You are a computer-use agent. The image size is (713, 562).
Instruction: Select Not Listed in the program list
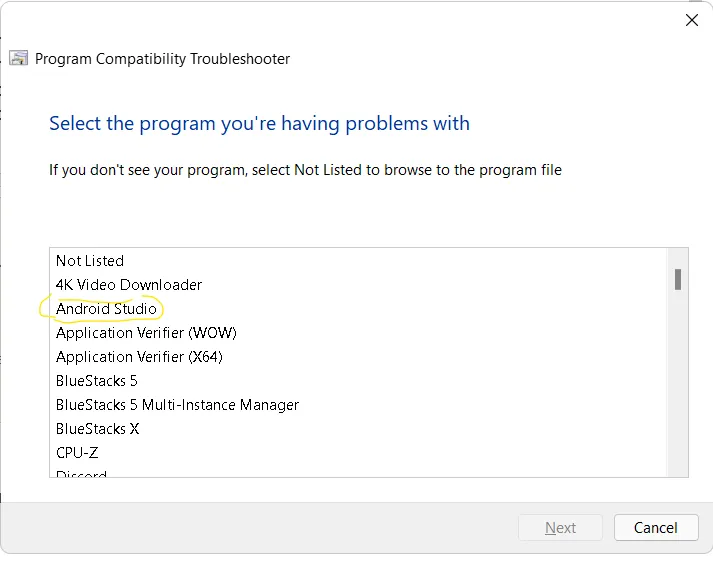coord(90,261)
